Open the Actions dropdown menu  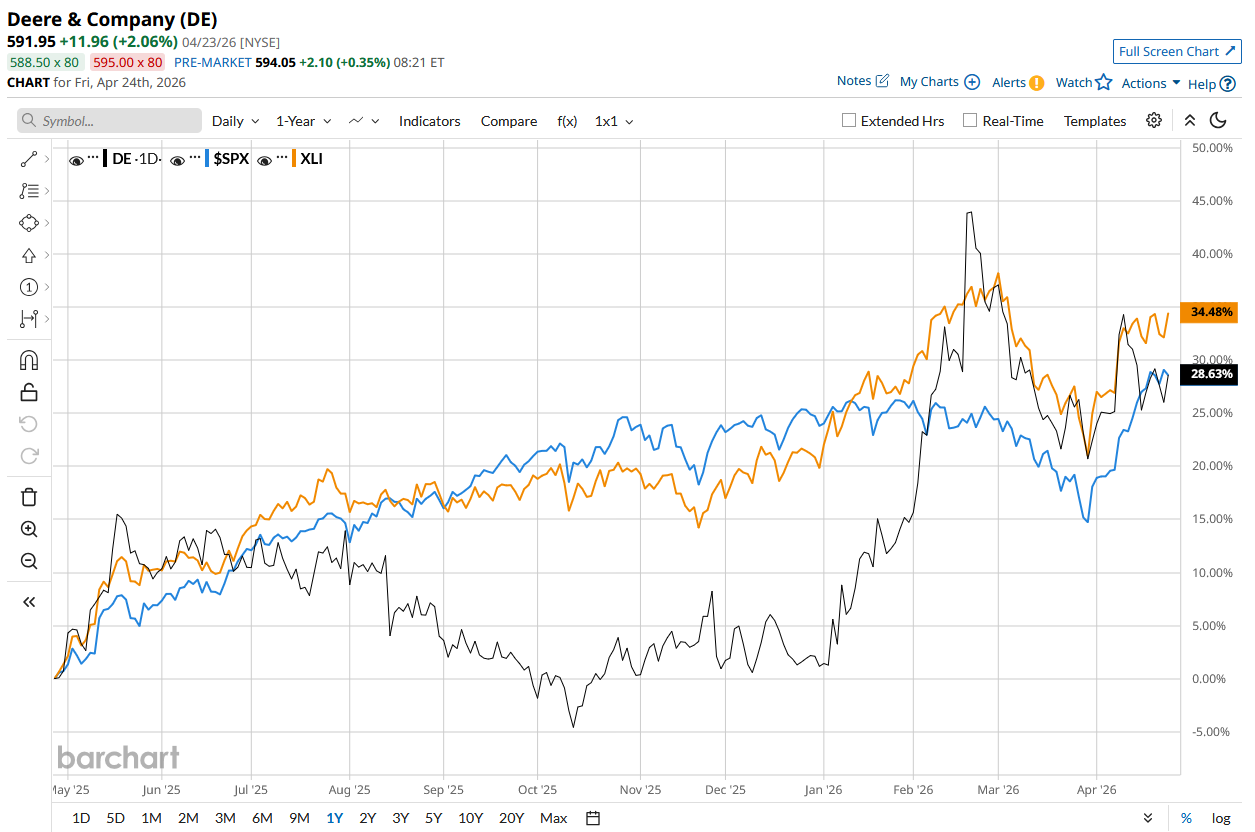pos(1150,83)
